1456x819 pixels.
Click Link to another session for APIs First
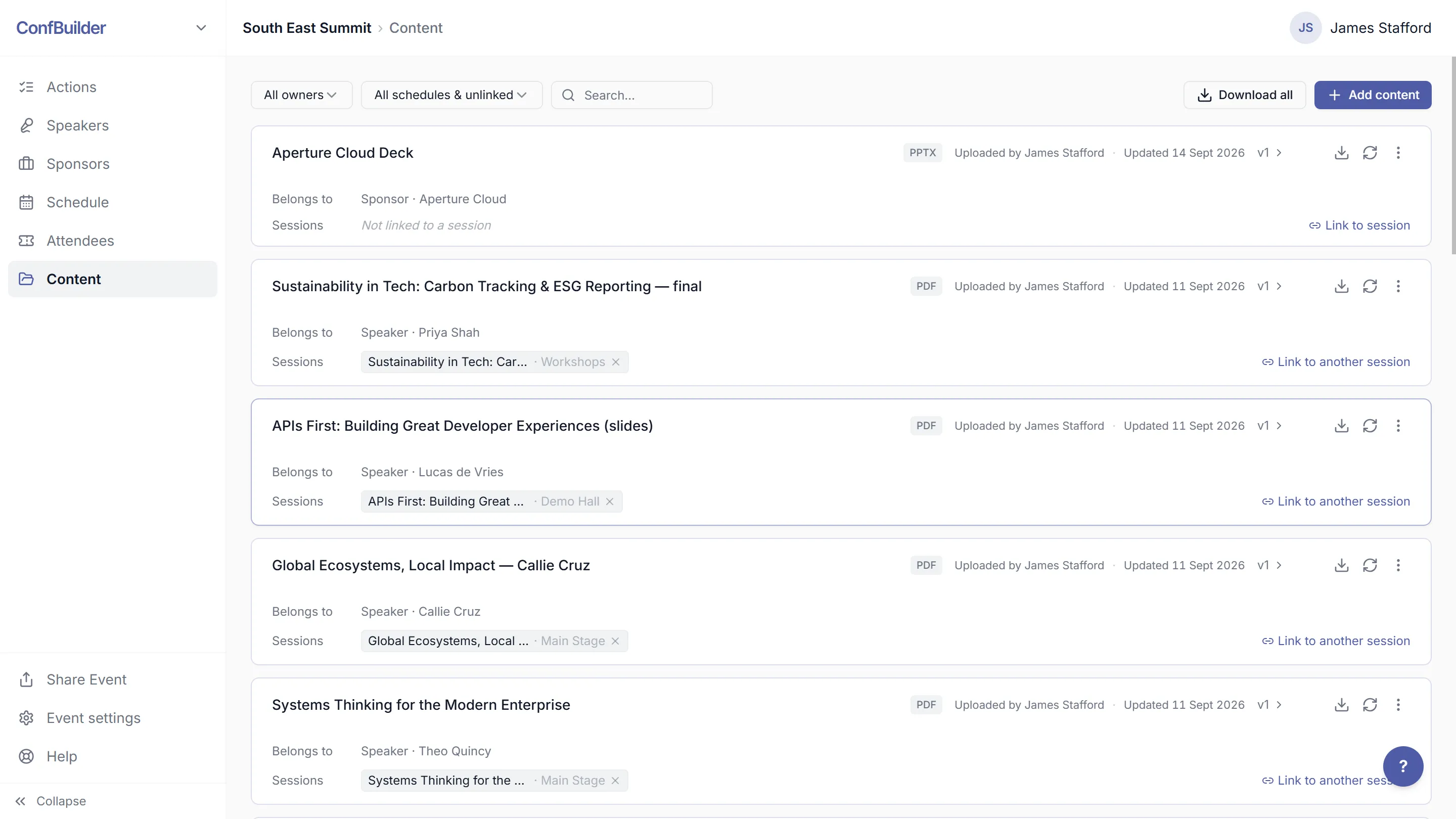pos(1336,502)
